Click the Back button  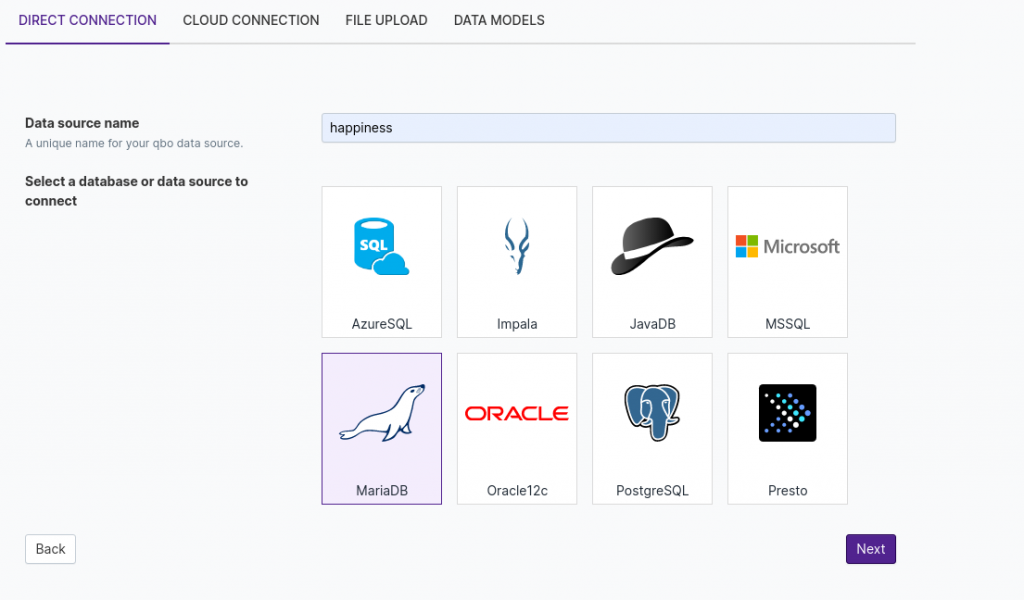coord(50,549)
